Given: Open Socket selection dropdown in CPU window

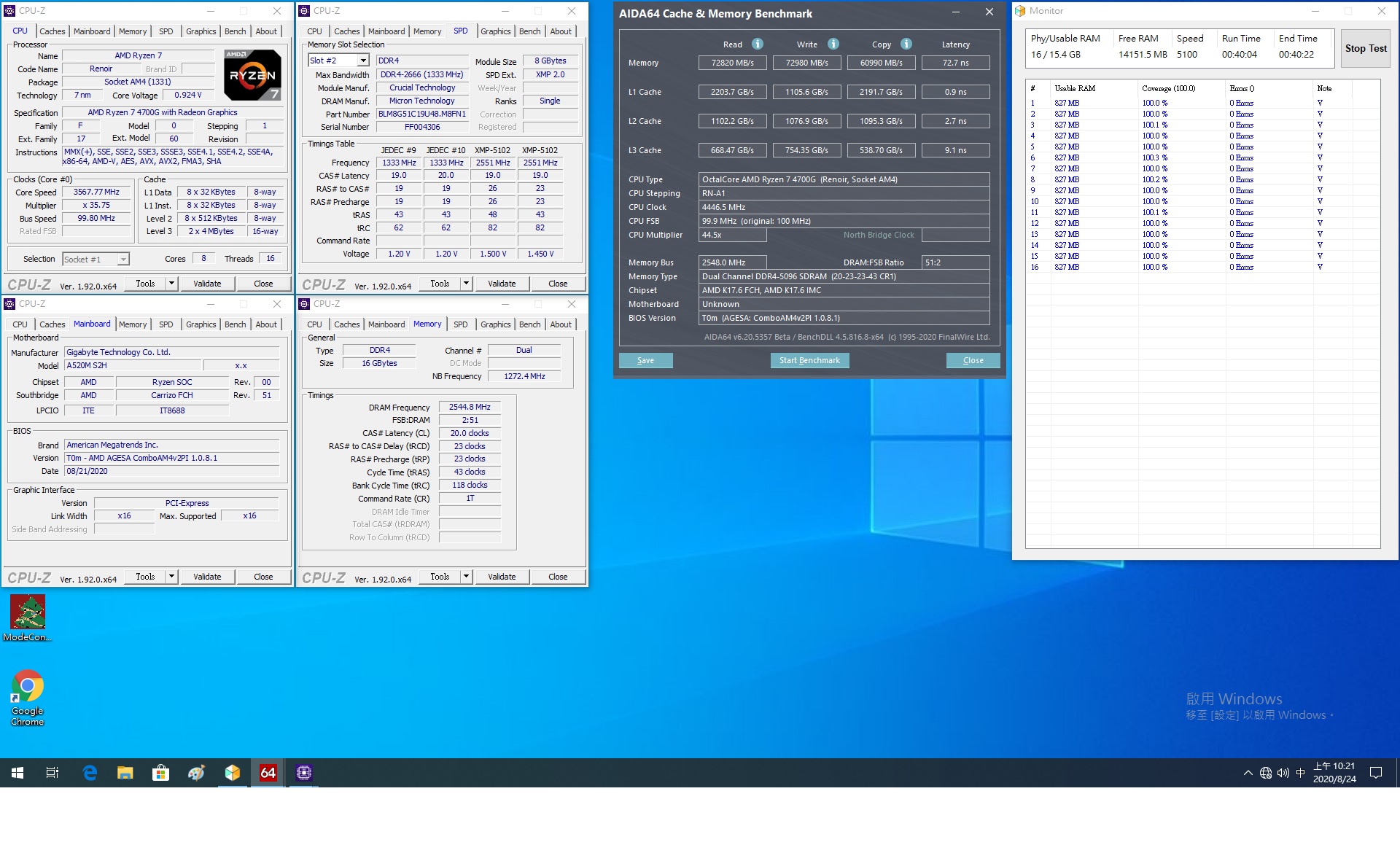Looking at the screenshot, I should tap(123, 260).
